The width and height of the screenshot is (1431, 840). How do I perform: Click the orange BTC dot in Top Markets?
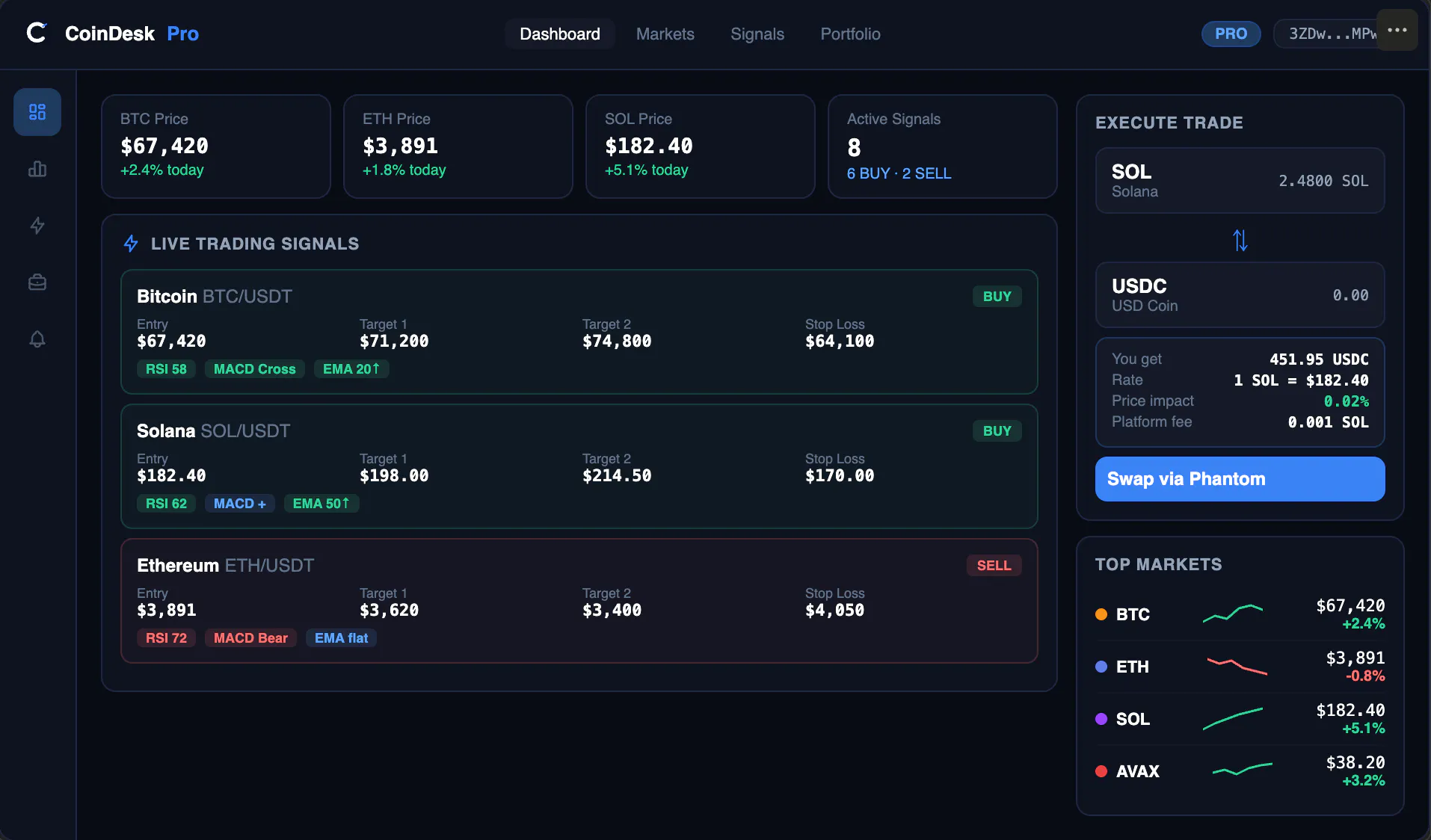tap(1101, 614)
